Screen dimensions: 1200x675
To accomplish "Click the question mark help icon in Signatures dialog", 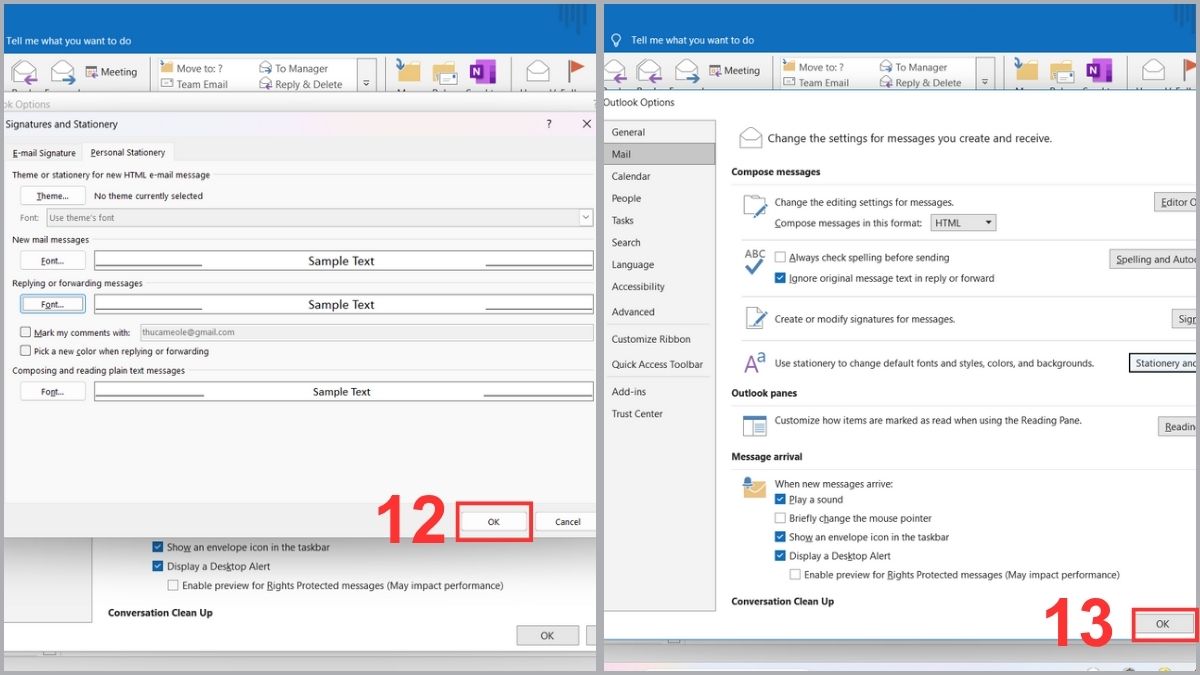I will (548, 124).
